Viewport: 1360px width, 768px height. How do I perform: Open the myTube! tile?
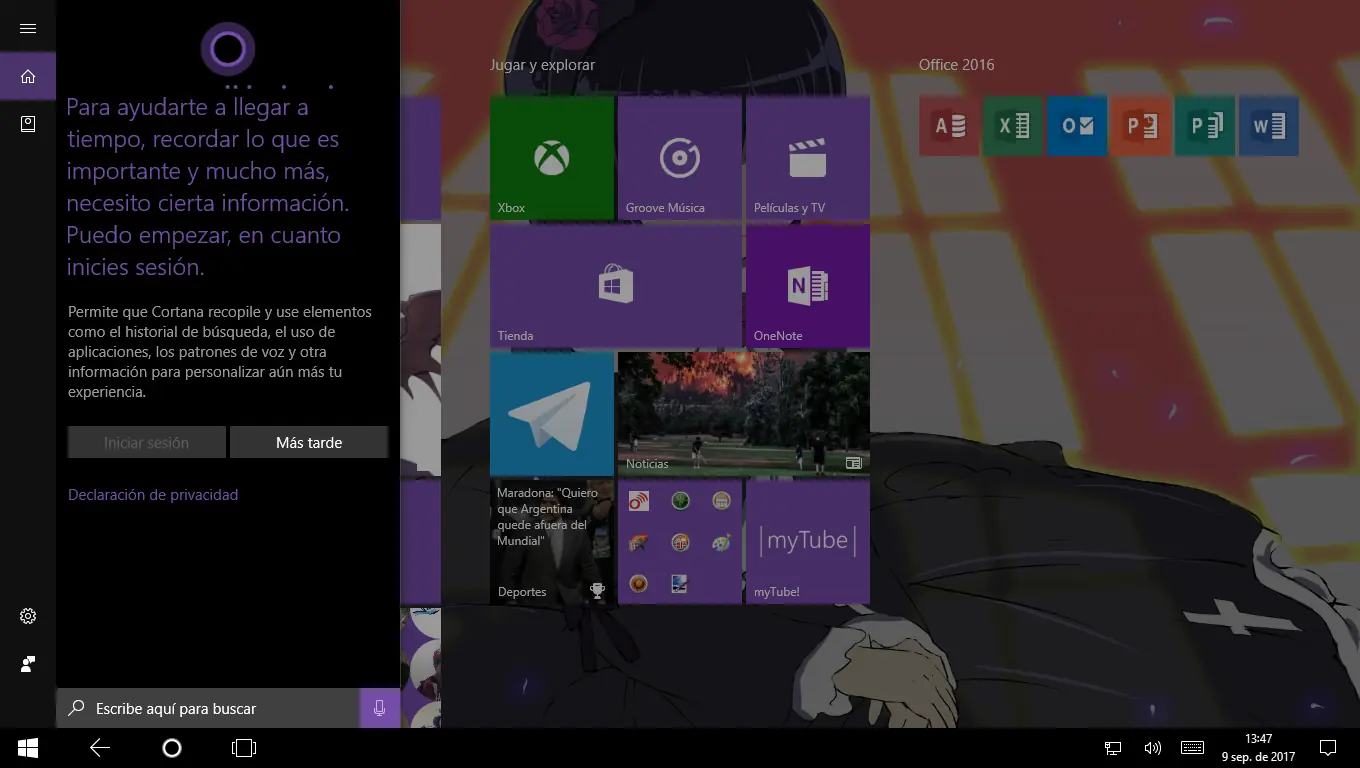[807, 542]
